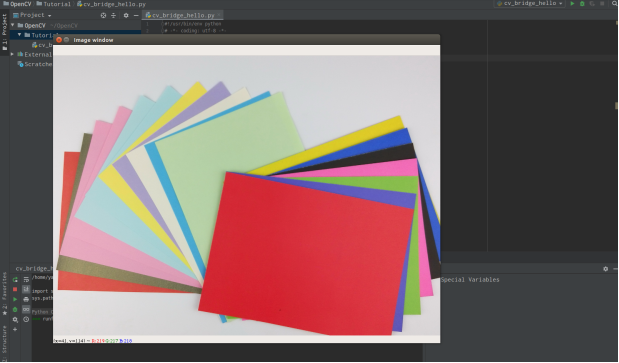Toggle the 1: Project side tool window tab
619x363 pixels.
tap(4, 32)
